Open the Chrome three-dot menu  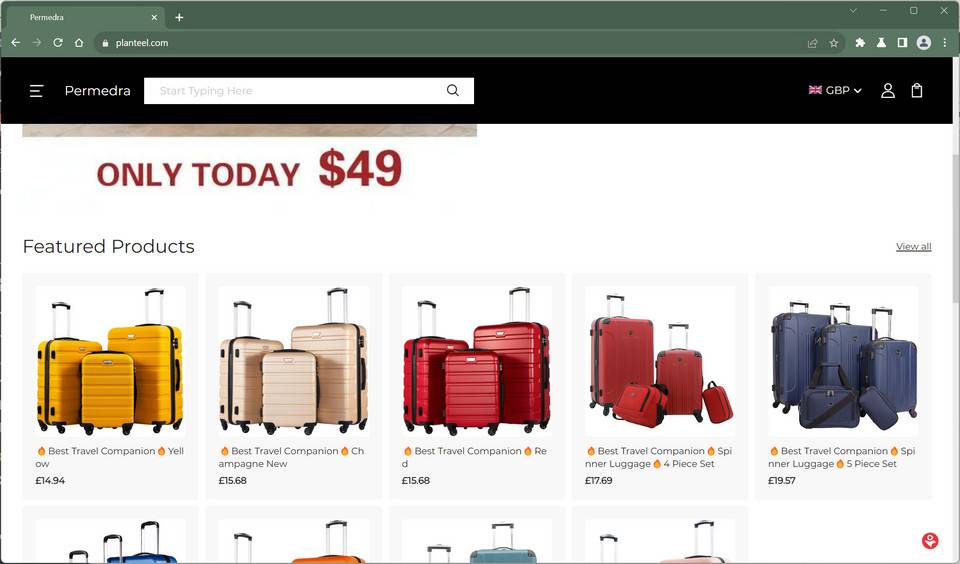point(945,43)
